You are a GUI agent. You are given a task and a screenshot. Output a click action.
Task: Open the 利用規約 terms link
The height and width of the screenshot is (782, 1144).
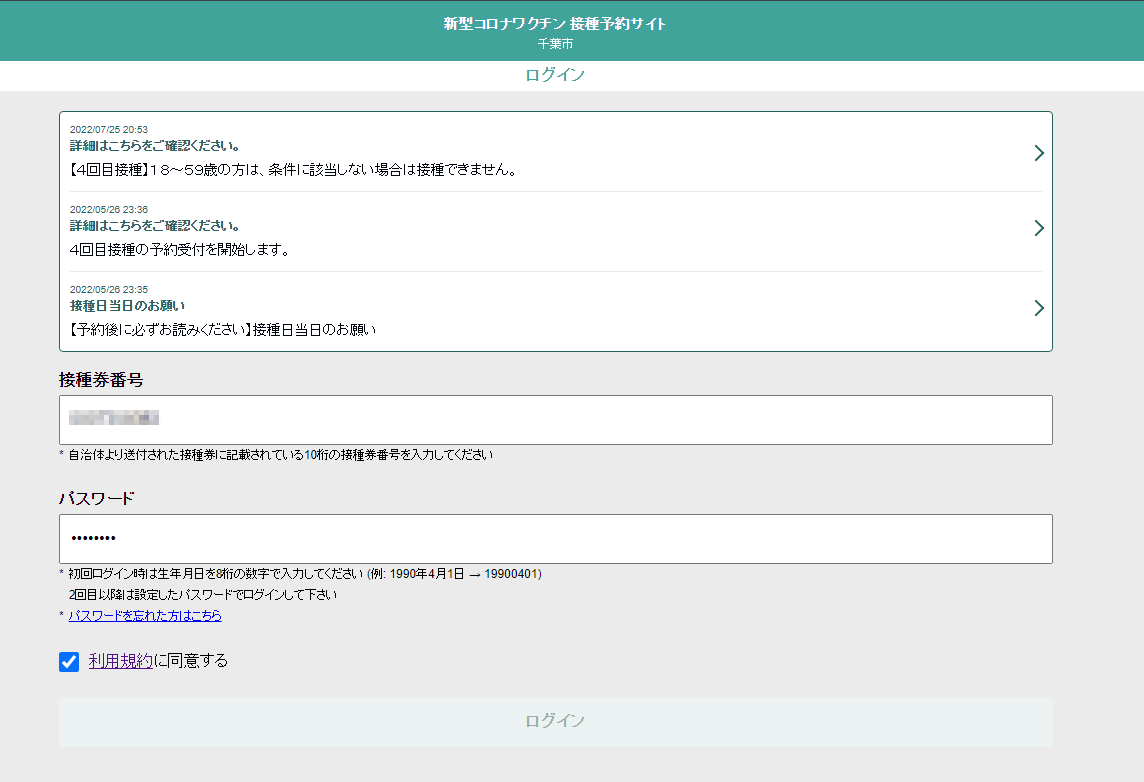(121, 661)
